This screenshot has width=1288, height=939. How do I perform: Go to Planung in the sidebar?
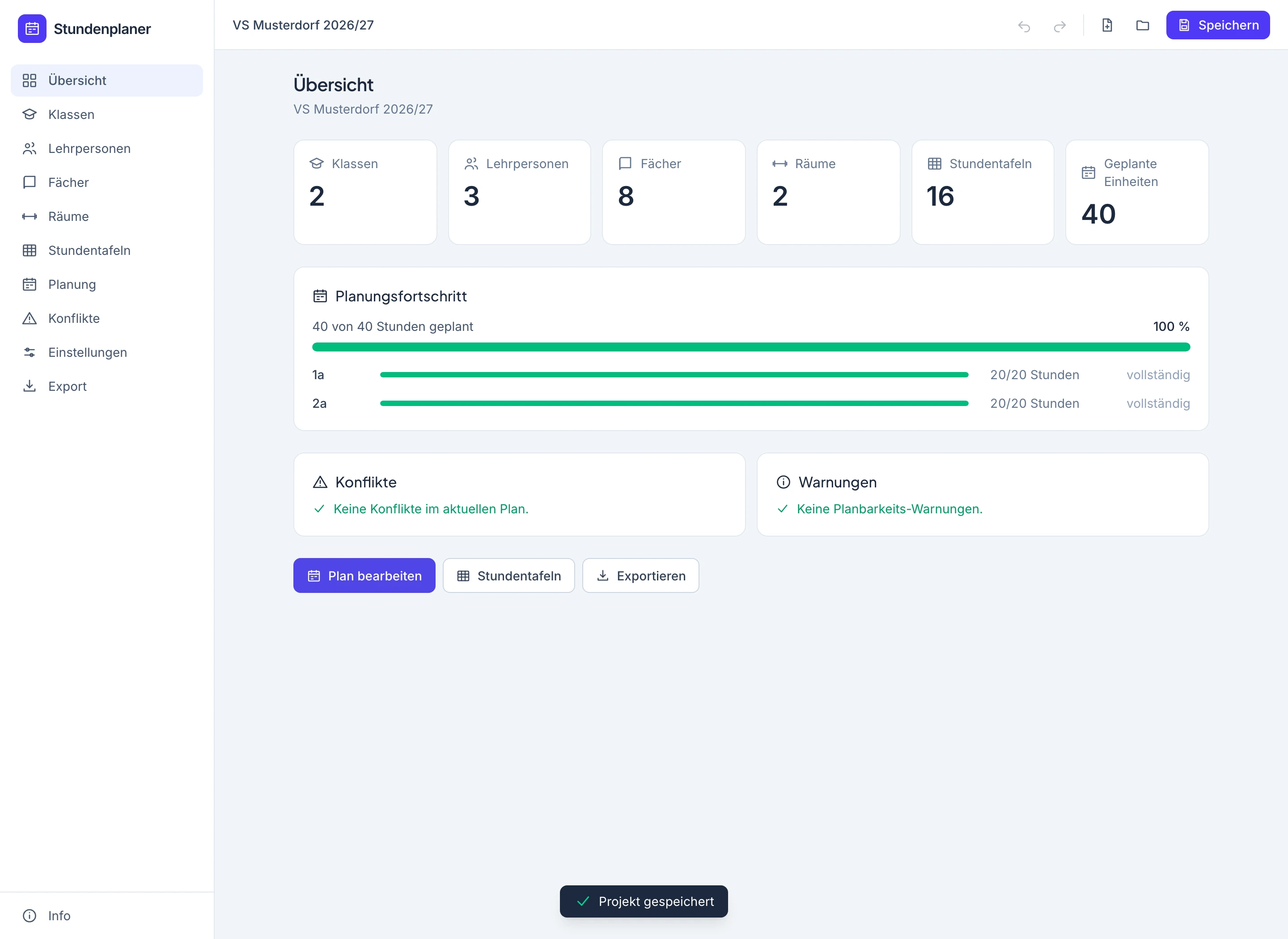coord(107,285)
